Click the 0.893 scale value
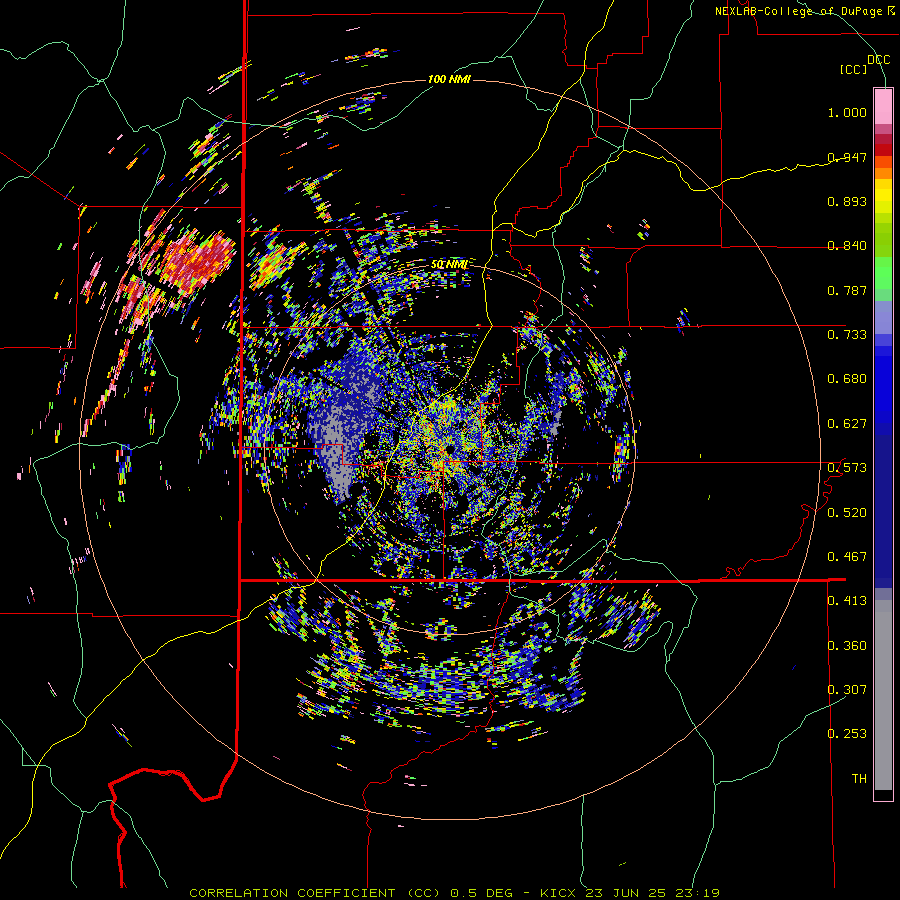 (x=847, y=201)
